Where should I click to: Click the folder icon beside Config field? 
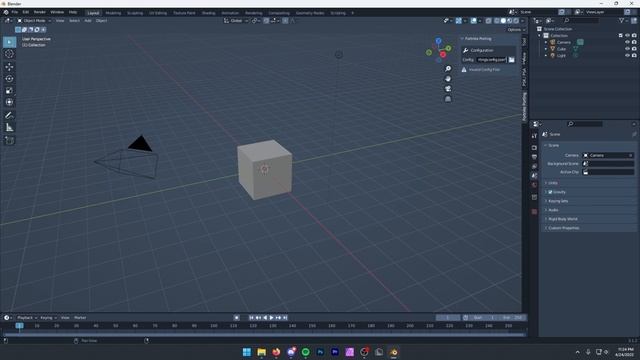pyautogui.click(x=511, y=60)
